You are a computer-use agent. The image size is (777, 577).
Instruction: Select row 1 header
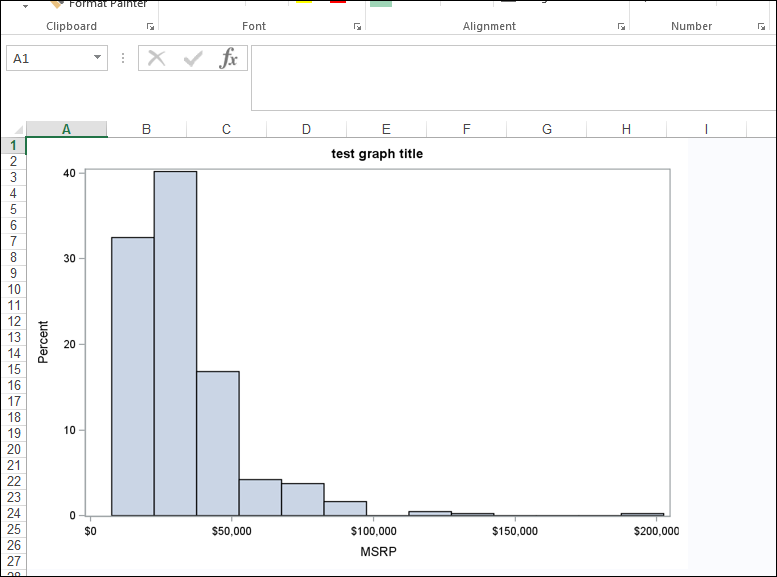pos(13,146)
